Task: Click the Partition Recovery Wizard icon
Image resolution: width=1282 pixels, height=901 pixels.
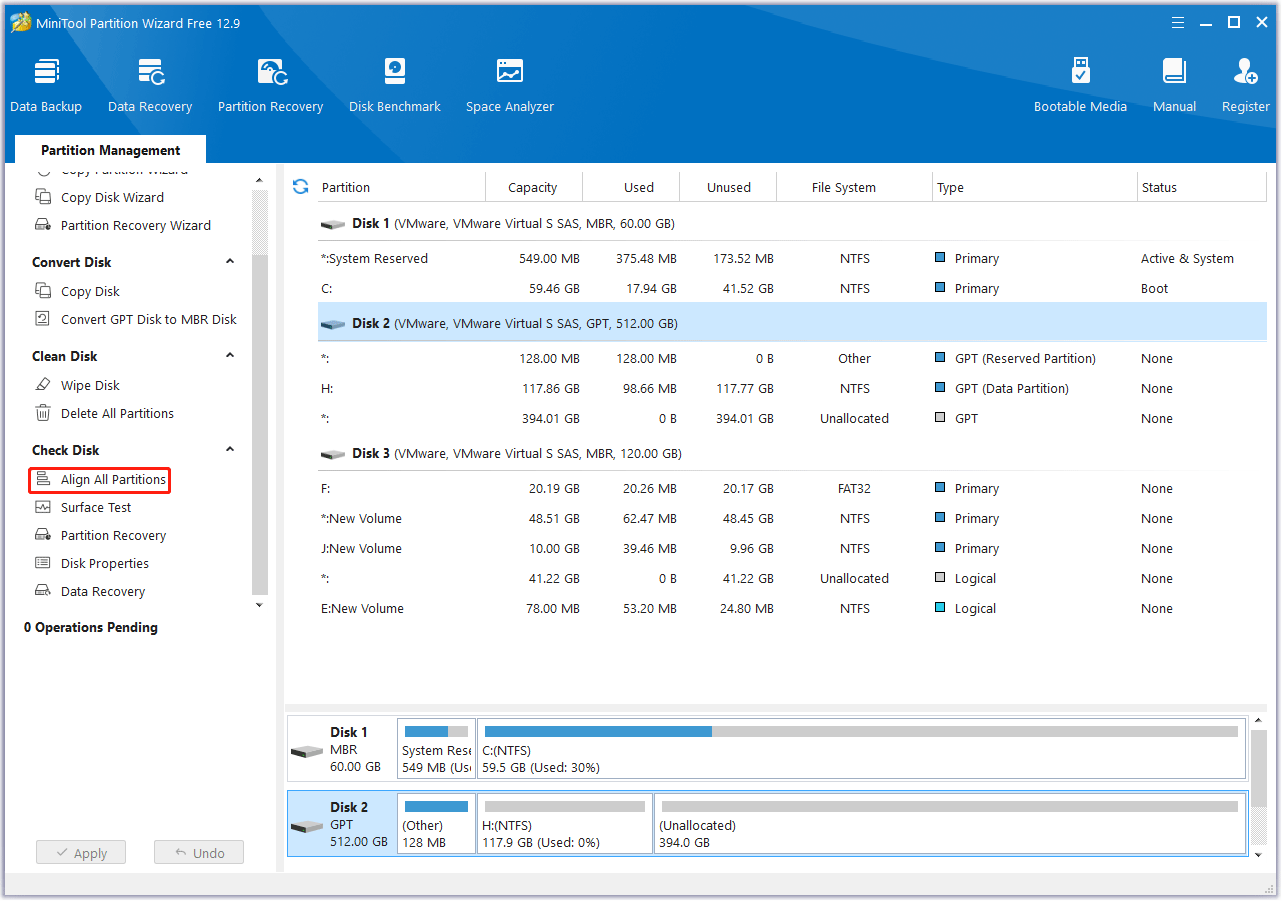Action: [43, 225]
